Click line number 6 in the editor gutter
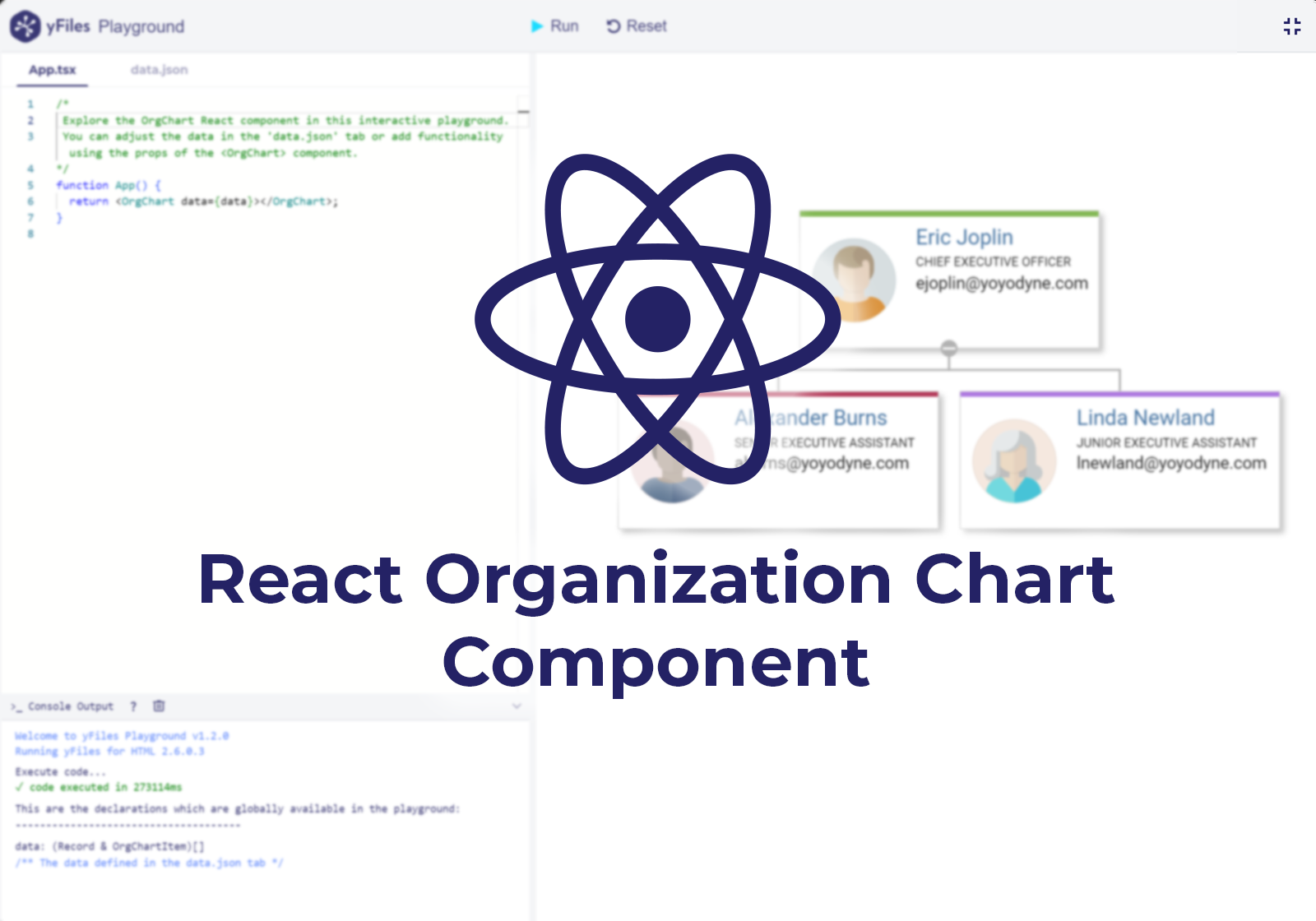Image resolution: width=1316 pixels, height=921 pixels. (30, 201)
